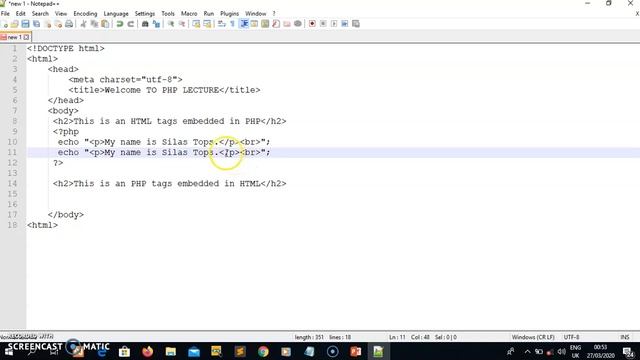
Task: Toggle synchronize vertical scrolling icon
Action: [196, 24]
